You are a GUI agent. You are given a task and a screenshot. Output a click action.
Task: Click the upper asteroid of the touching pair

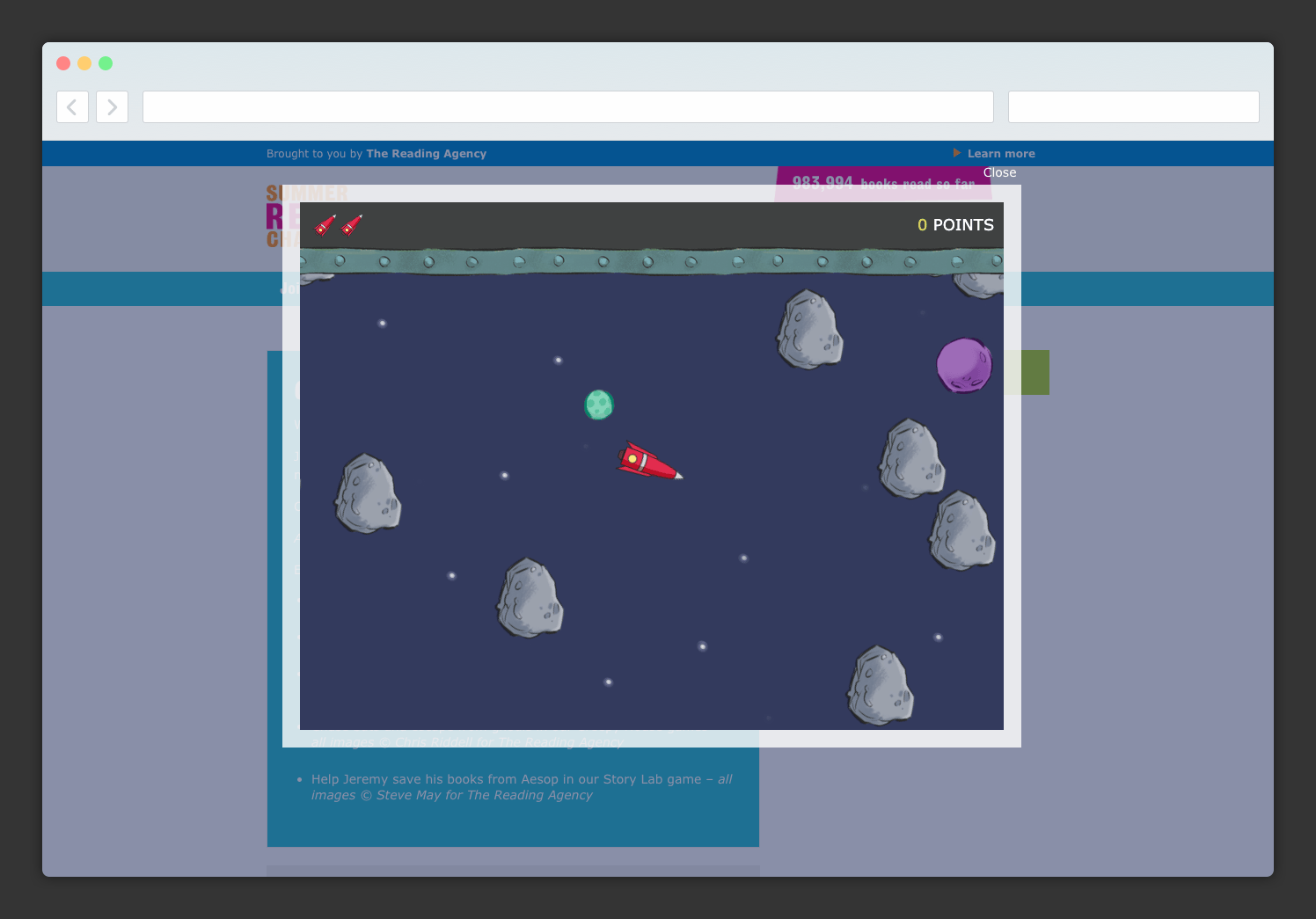[x=912, y=458]
